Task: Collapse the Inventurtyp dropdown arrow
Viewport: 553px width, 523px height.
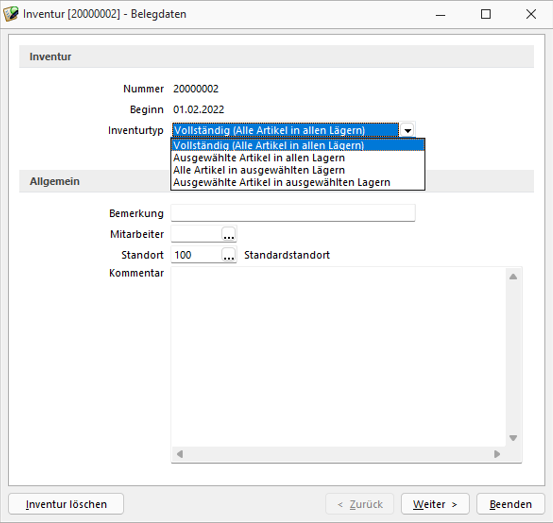Action: (x=407, y=130)
